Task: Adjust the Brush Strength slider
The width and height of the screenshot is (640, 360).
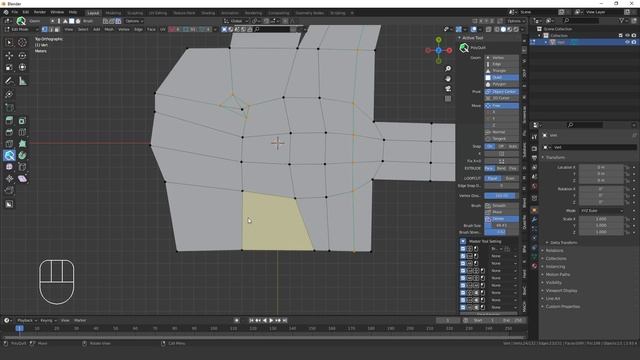Action: [x=502, y=232]
